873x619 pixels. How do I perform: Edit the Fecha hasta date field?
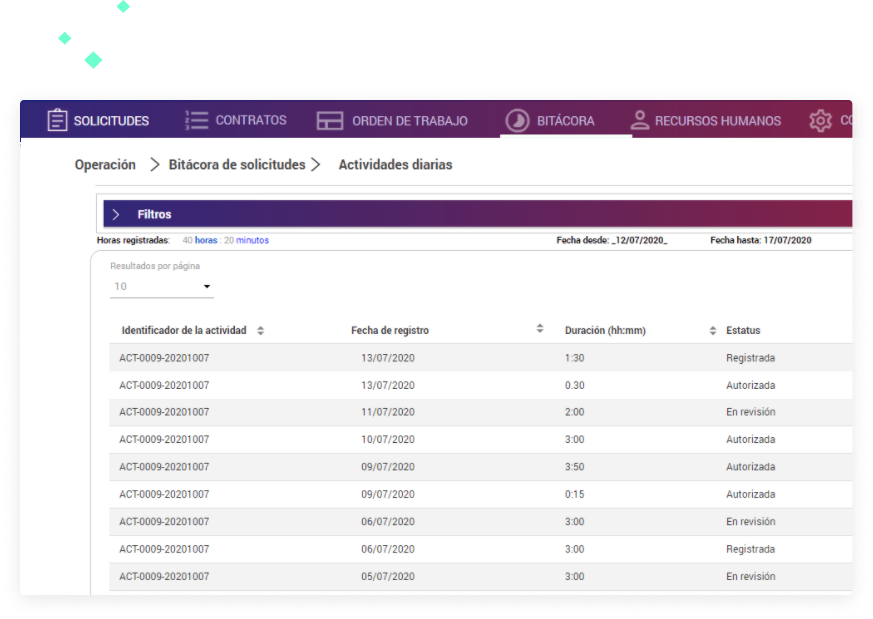pyautogui.click(x=787, y=241)
